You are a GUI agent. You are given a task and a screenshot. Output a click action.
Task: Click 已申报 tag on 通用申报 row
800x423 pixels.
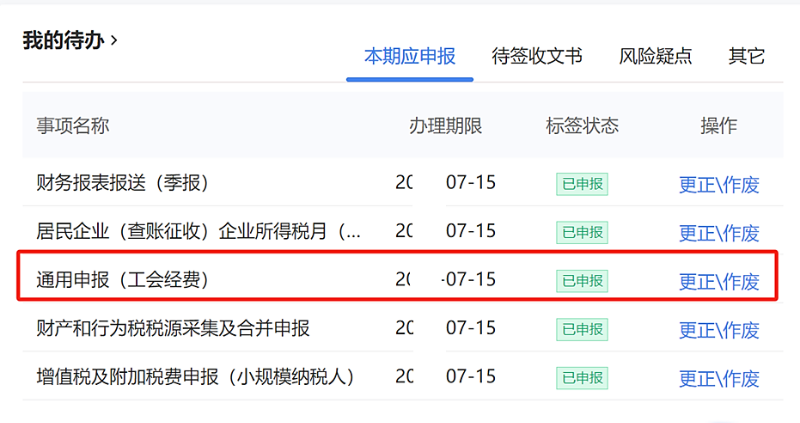tap(582, 281)
